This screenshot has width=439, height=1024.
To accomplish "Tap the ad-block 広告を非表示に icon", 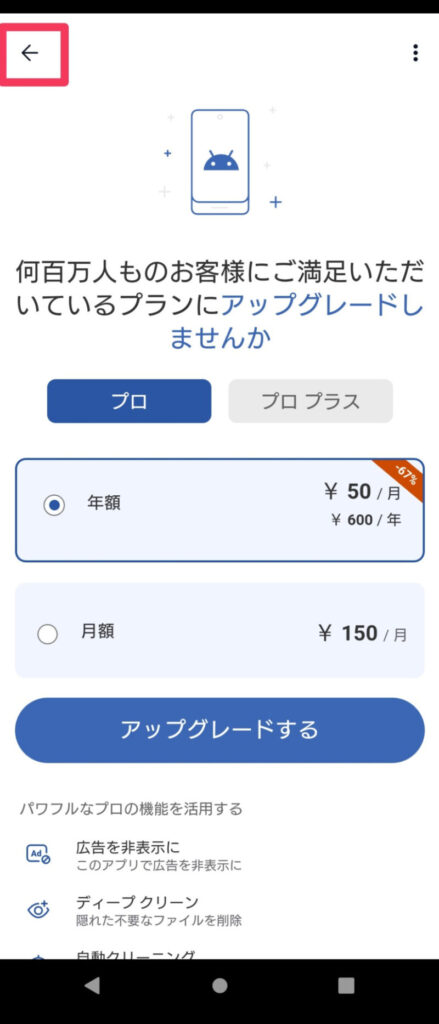I will tap(38, 855).
